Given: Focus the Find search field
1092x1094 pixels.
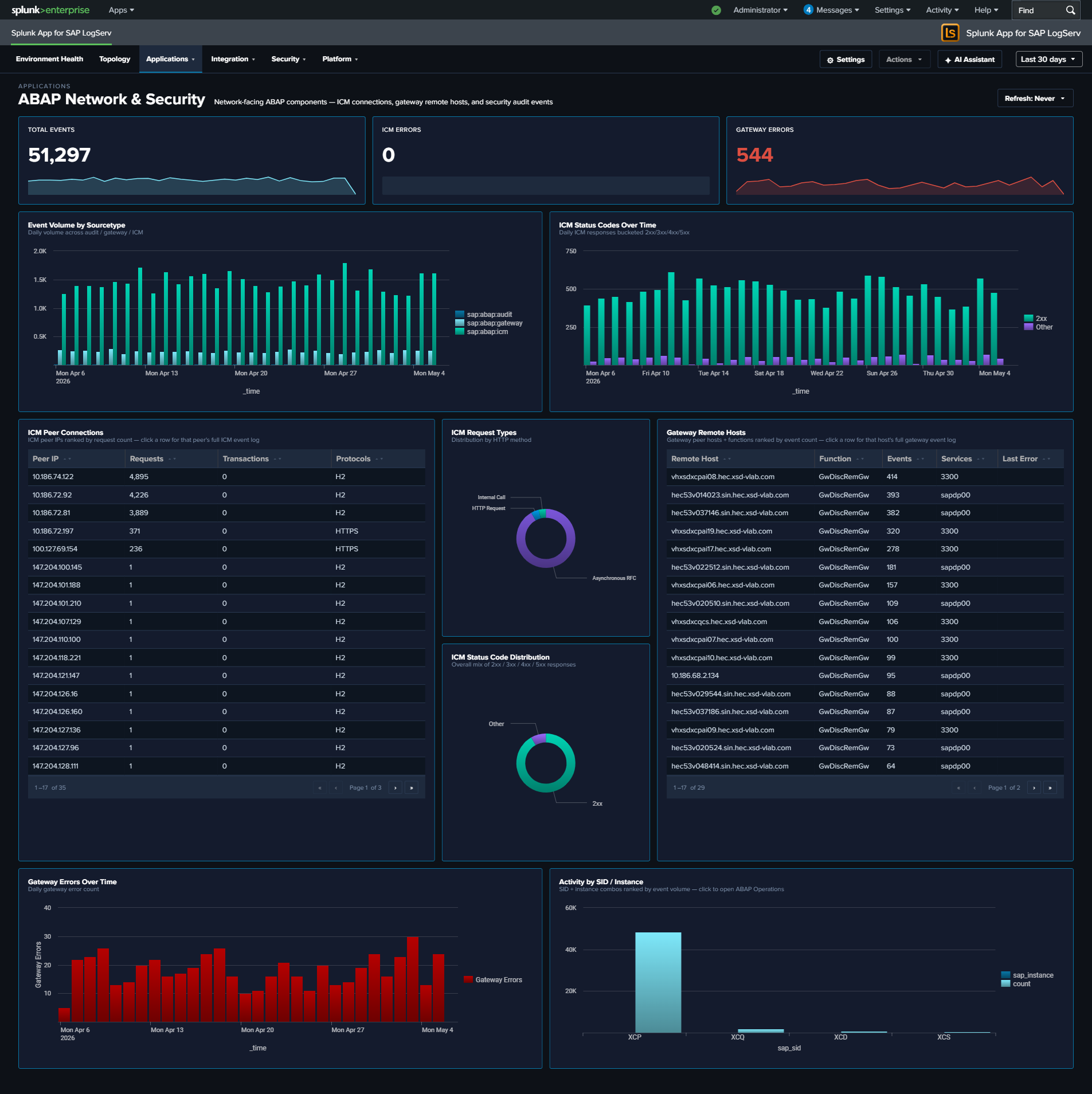Looking at the screenshot, I should [1039, 10].
